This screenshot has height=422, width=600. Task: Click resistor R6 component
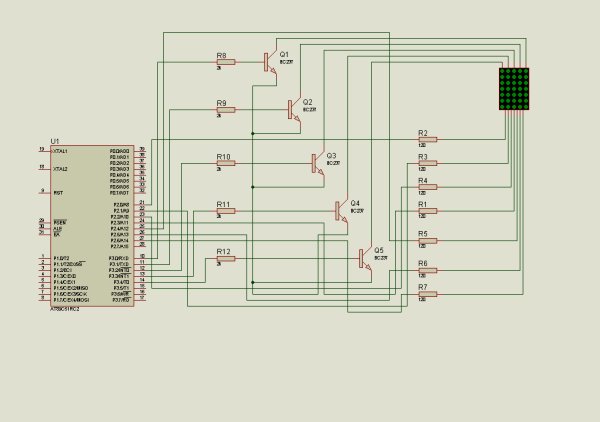(x=428, y=270)
